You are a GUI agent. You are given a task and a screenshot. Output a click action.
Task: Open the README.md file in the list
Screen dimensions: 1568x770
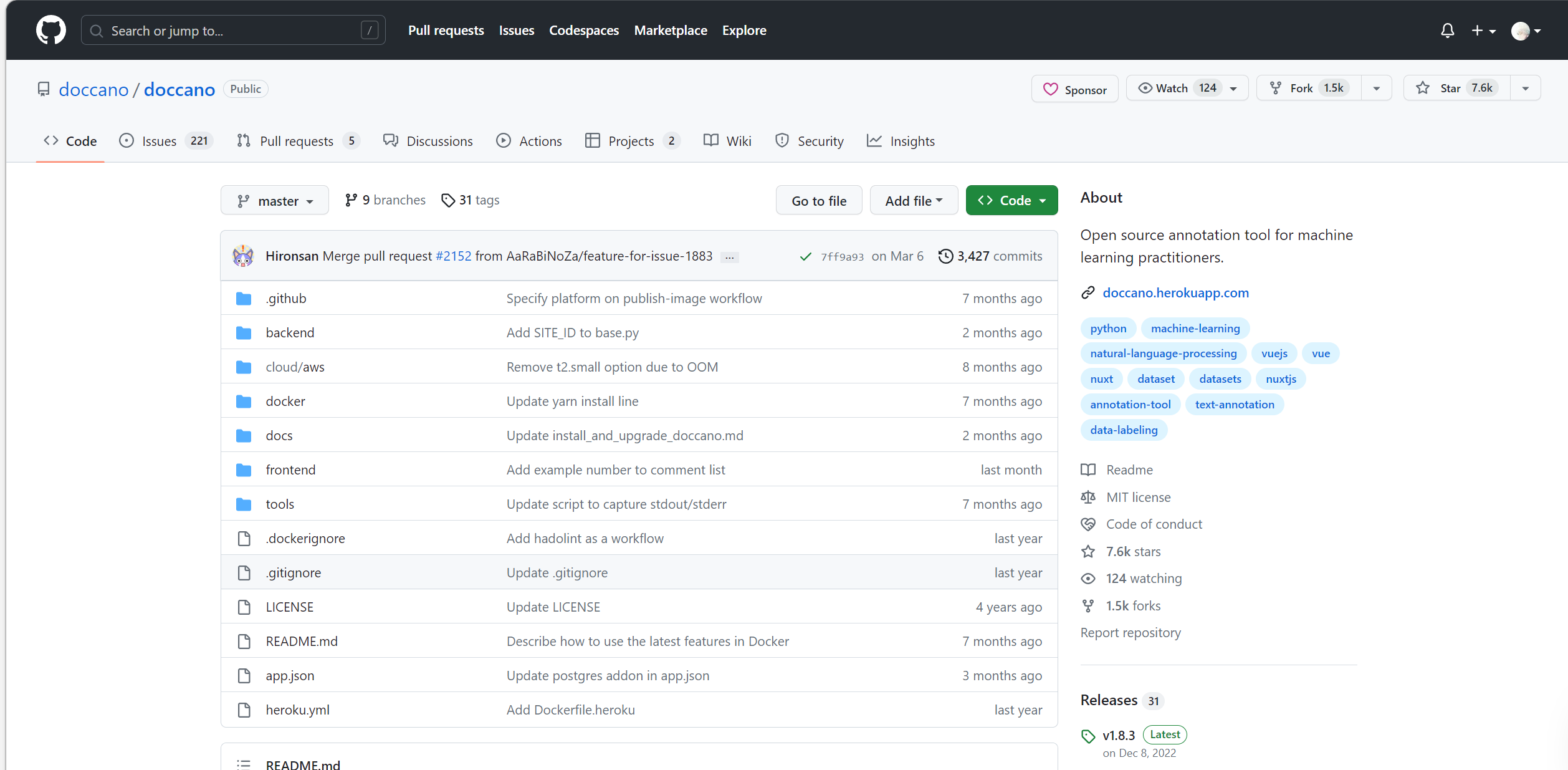coord(302,642)
